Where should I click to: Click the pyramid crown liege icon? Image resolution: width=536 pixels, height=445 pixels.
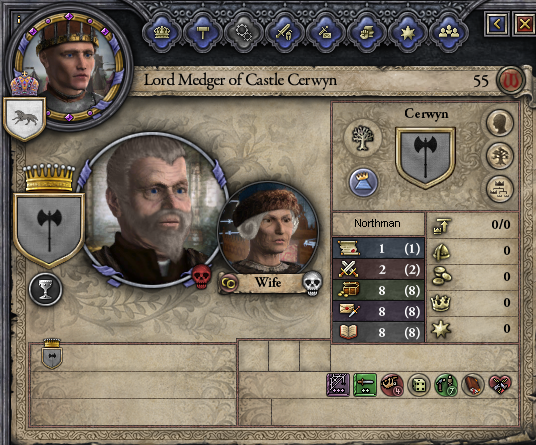tap(363, 182)
